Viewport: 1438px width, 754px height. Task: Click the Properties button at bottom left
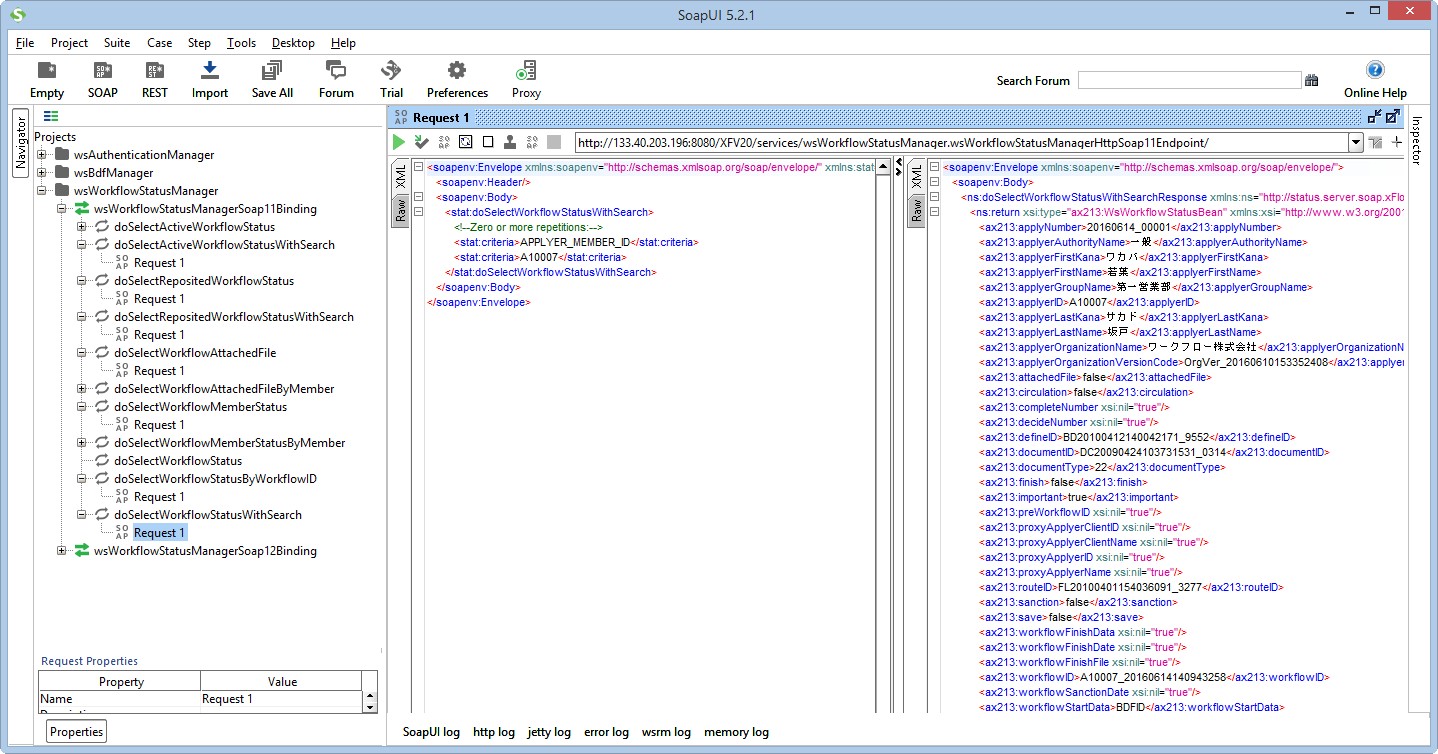click(75, 731)
